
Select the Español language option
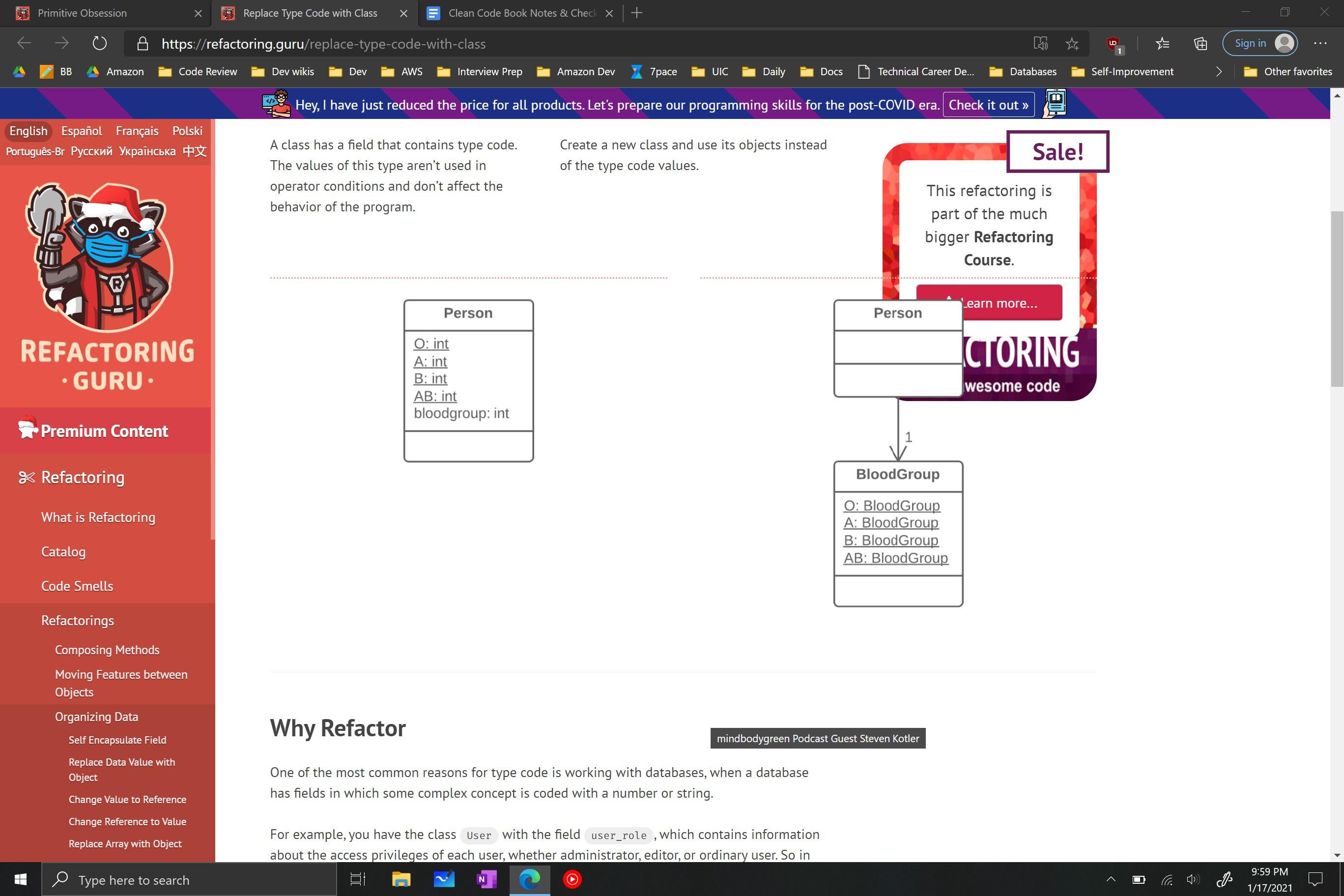tap(82, 131)
